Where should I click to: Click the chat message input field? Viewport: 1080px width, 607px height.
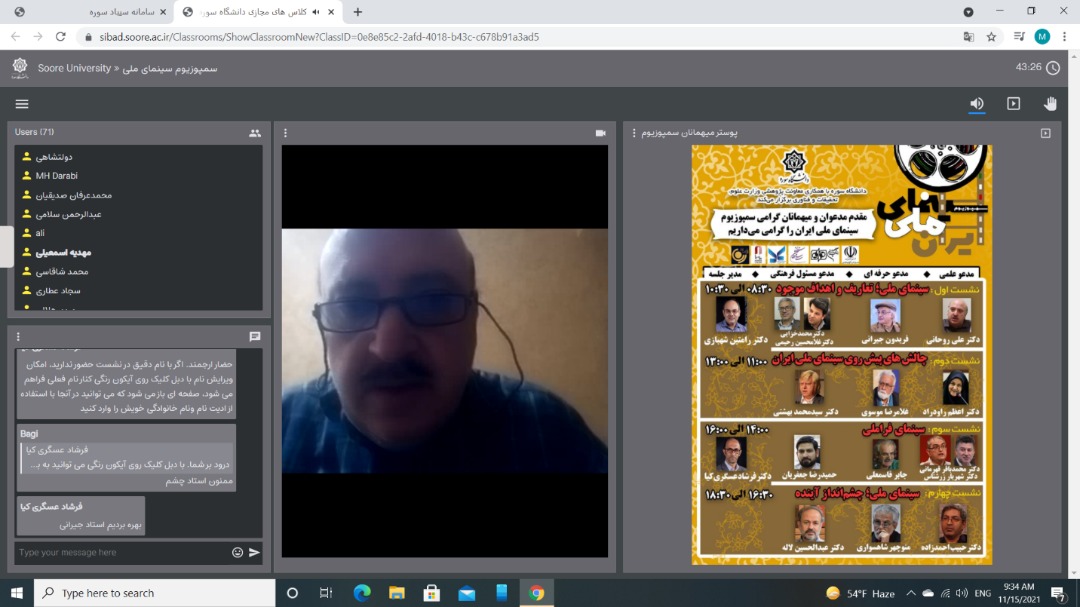tap(122, 553)
